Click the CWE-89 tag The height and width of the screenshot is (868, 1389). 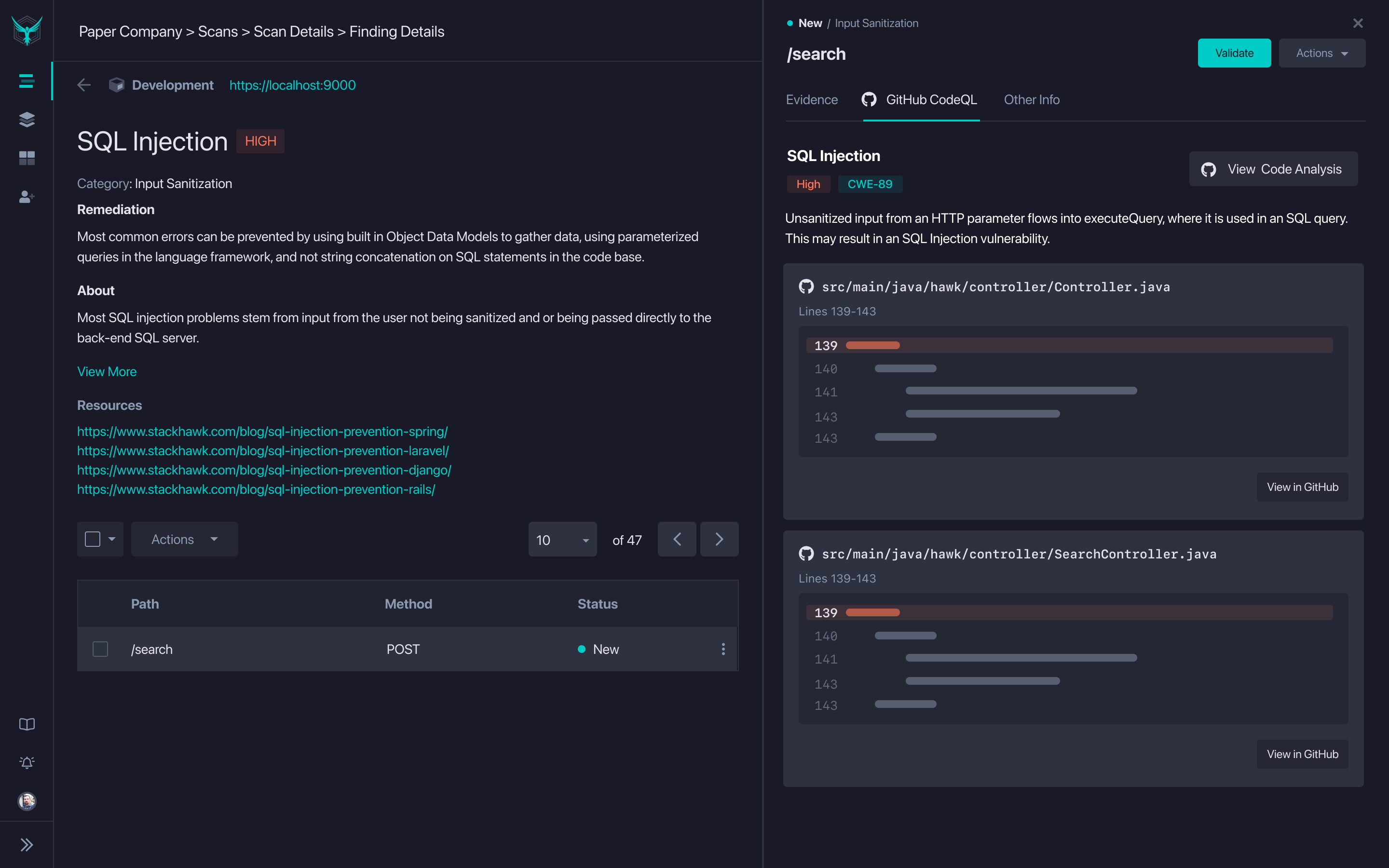[870, 184]
